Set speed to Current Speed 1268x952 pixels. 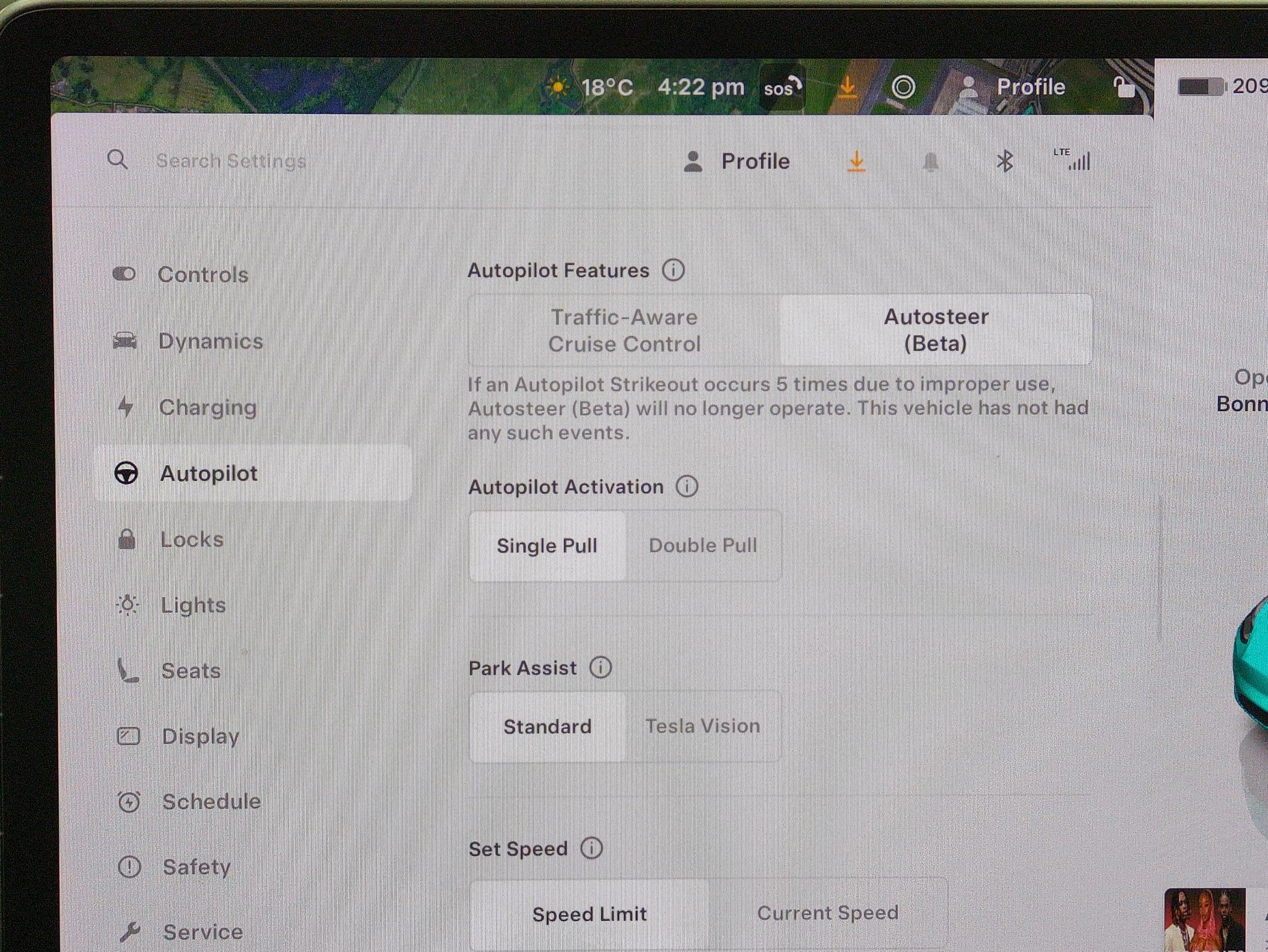(x=828, y=913)
